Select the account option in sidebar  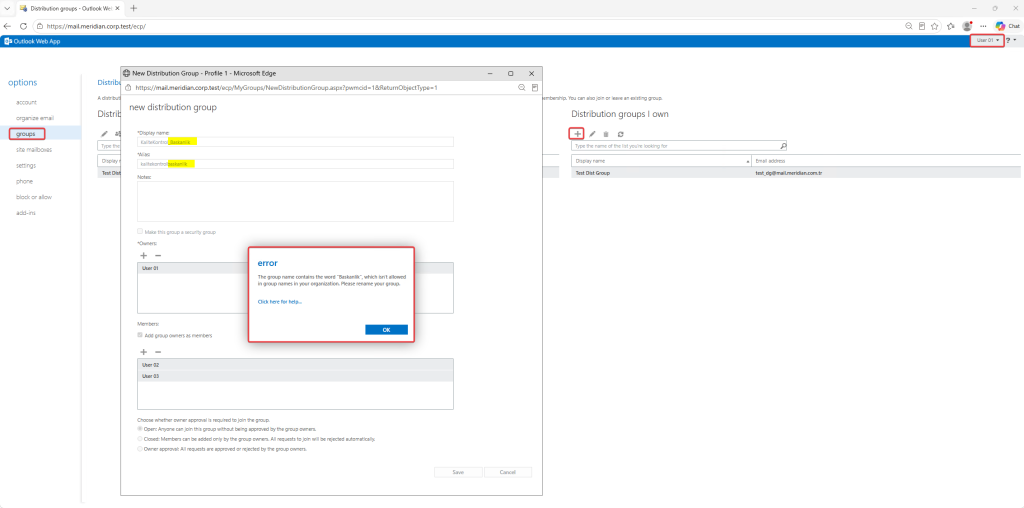(x=26, y=102)
